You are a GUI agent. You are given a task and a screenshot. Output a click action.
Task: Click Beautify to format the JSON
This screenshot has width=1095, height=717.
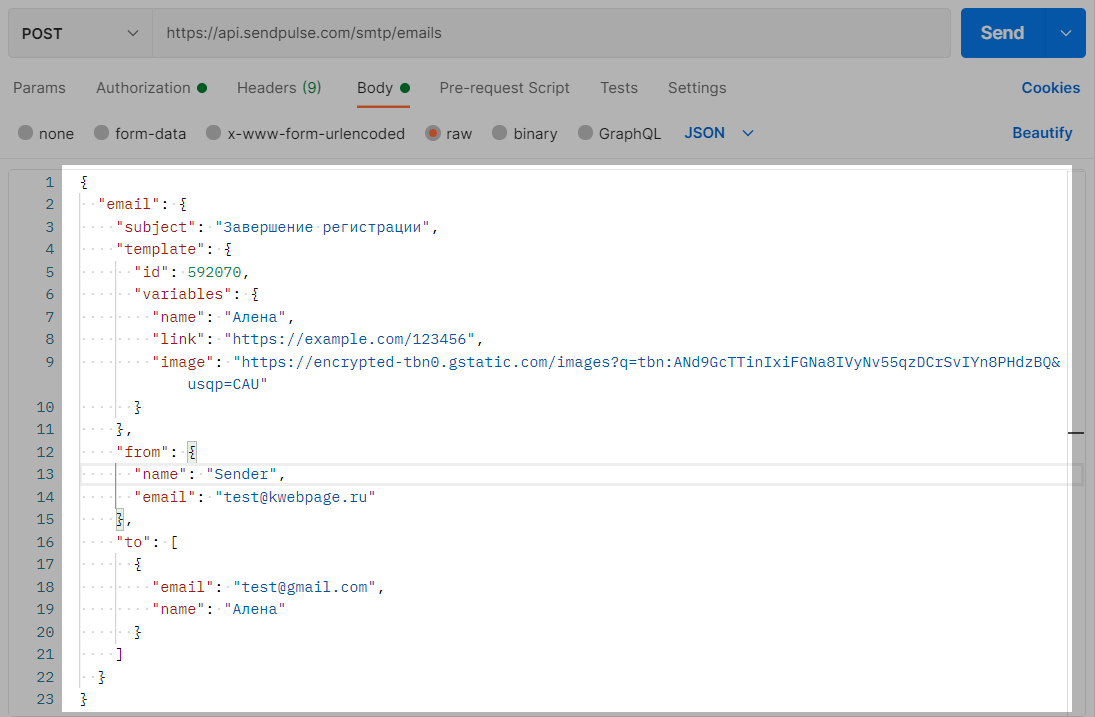click(1042, 133)
